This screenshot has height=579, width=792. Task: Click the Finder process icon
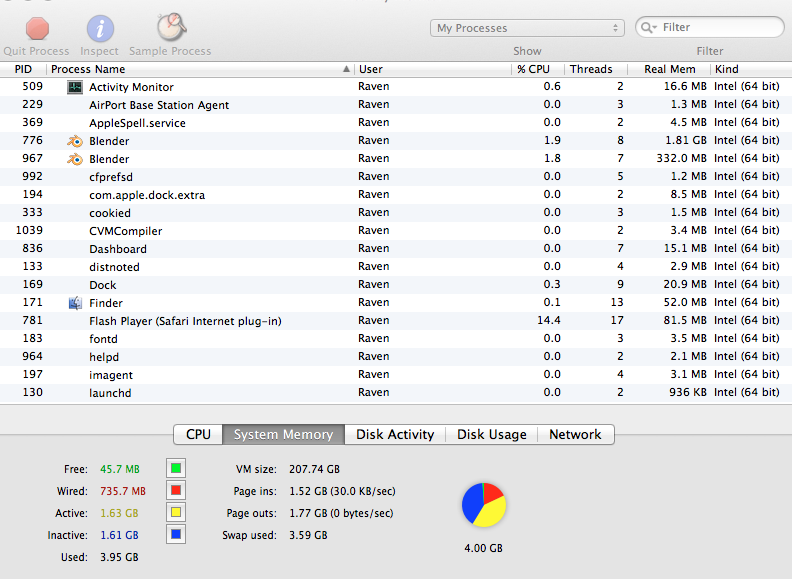point(75,303)
